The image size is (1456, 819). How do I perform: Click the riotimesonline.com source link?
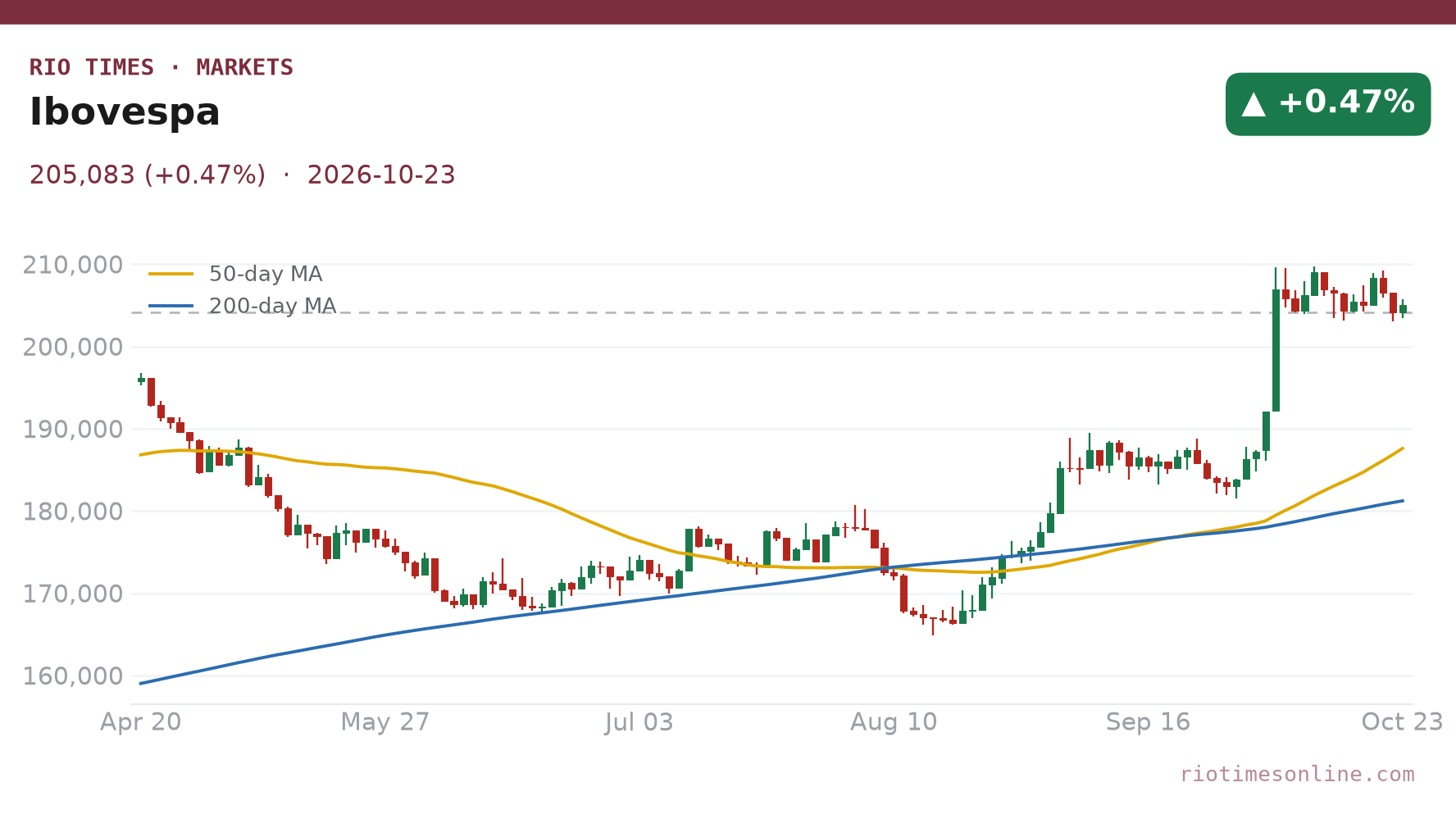click(x=1297, y=774)
